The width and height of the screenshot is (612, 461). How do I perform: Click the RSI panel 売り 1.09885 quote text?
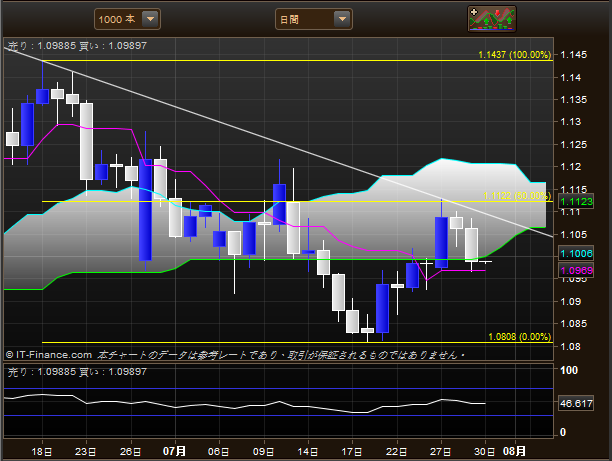click(x=42, y=372)
